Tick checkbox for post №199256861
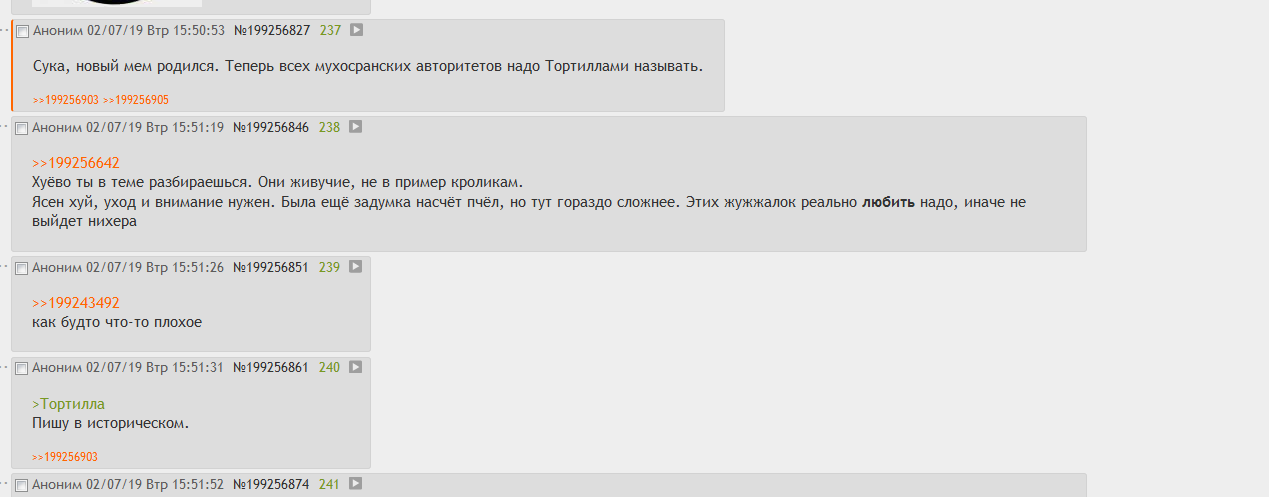The height and width of the screenshot is (497, 1269). pos(22,369)
